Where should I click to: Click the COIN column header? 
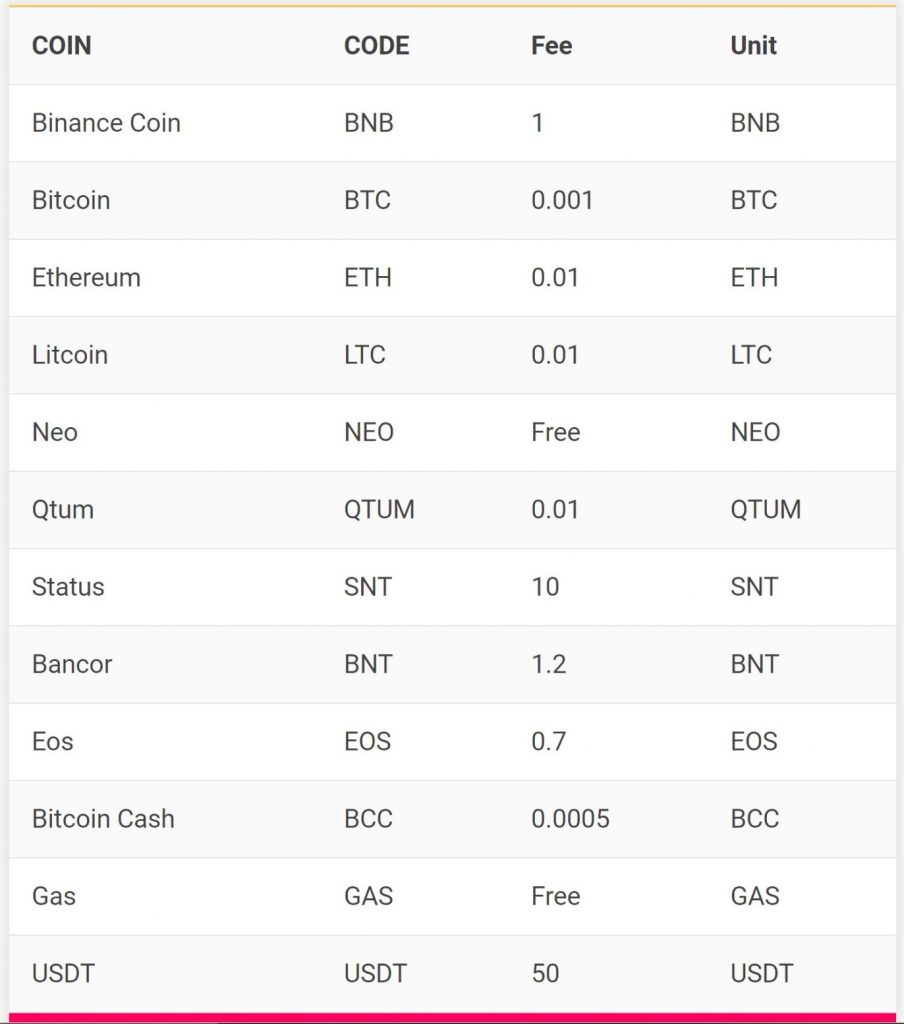[61, 46]
